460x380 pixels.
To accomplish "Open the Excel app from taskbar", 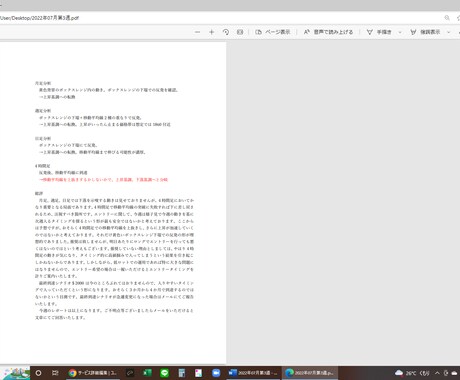I will pos(147,373).
